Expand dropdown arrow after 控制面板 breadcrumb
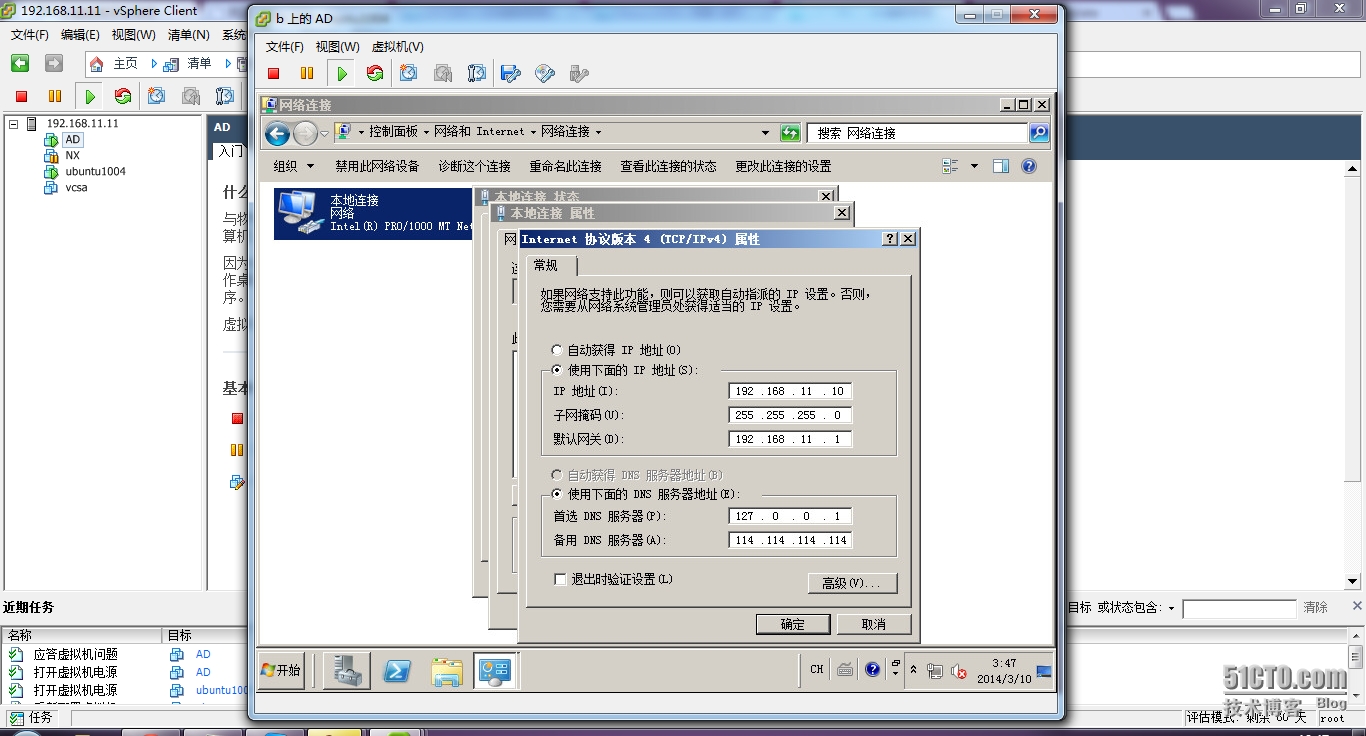 click(425, 132)
